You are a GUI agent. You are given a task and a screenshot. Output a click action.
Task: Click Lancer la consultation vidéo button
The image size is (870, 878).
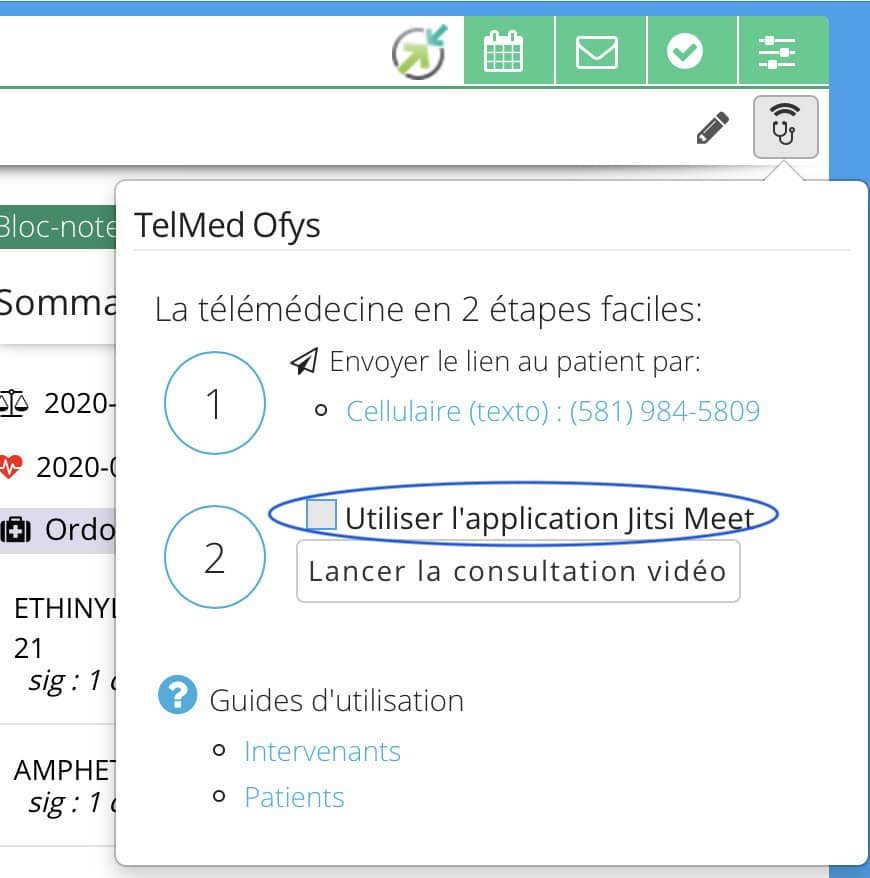(518, 571)
